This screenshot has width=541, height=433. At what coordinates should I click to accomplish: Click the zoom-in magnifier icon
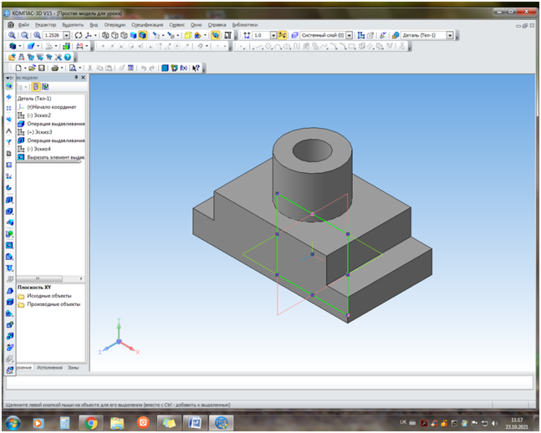point(11,35)
